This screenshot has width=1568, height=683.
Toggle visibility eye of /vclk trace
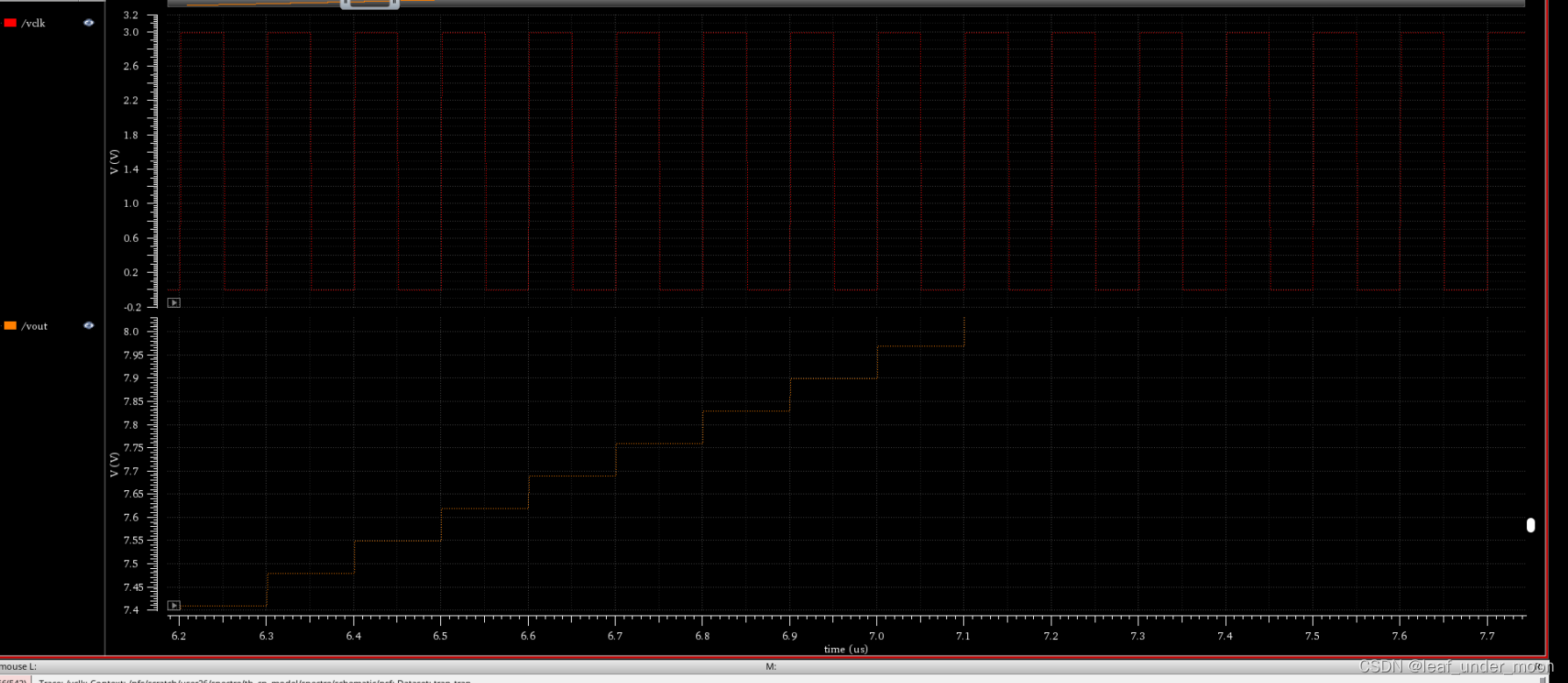(x=89, y=23)
